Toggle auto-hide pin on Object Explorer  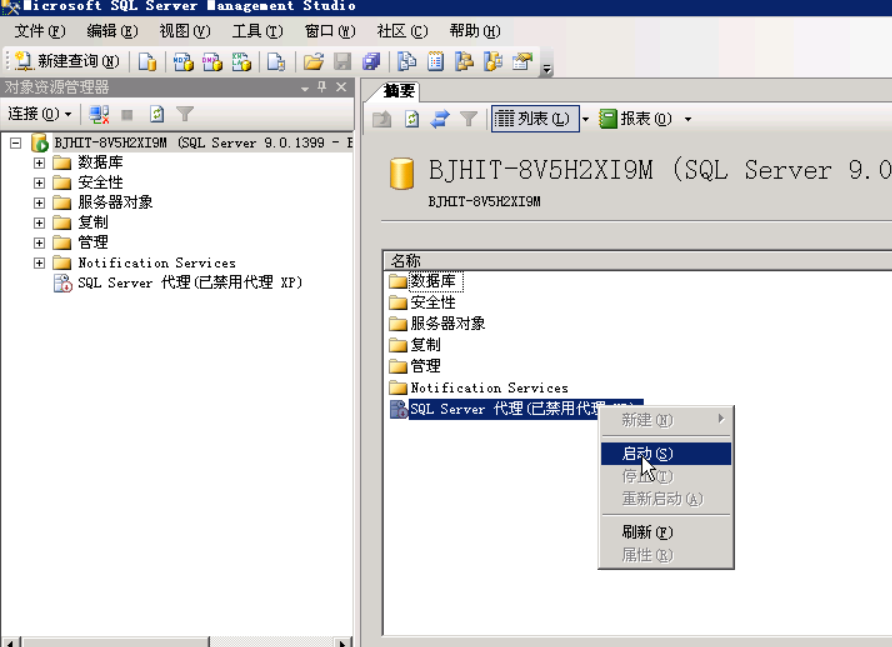tap(322, 87)
